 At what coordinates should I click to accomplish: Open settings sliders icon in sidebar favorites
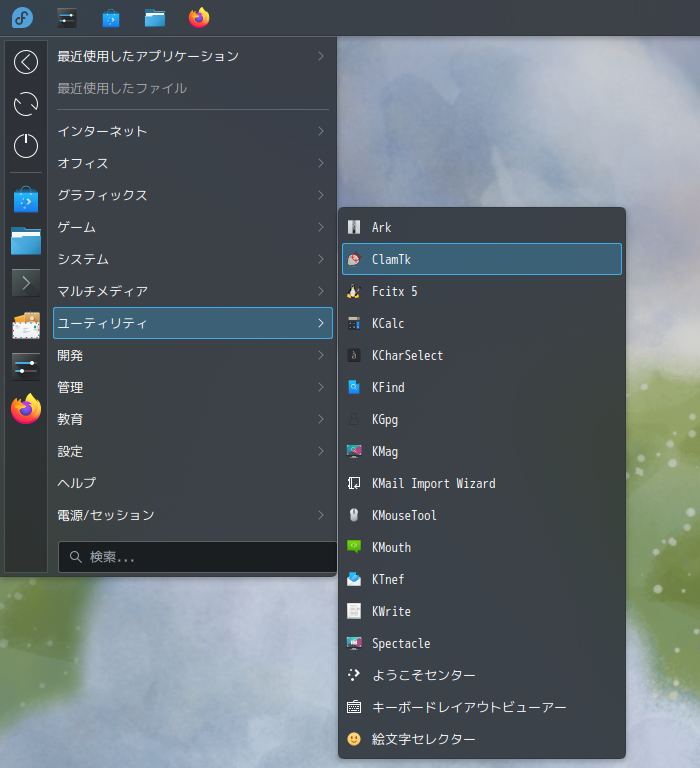pyautogui.click(x=26, y=367)
